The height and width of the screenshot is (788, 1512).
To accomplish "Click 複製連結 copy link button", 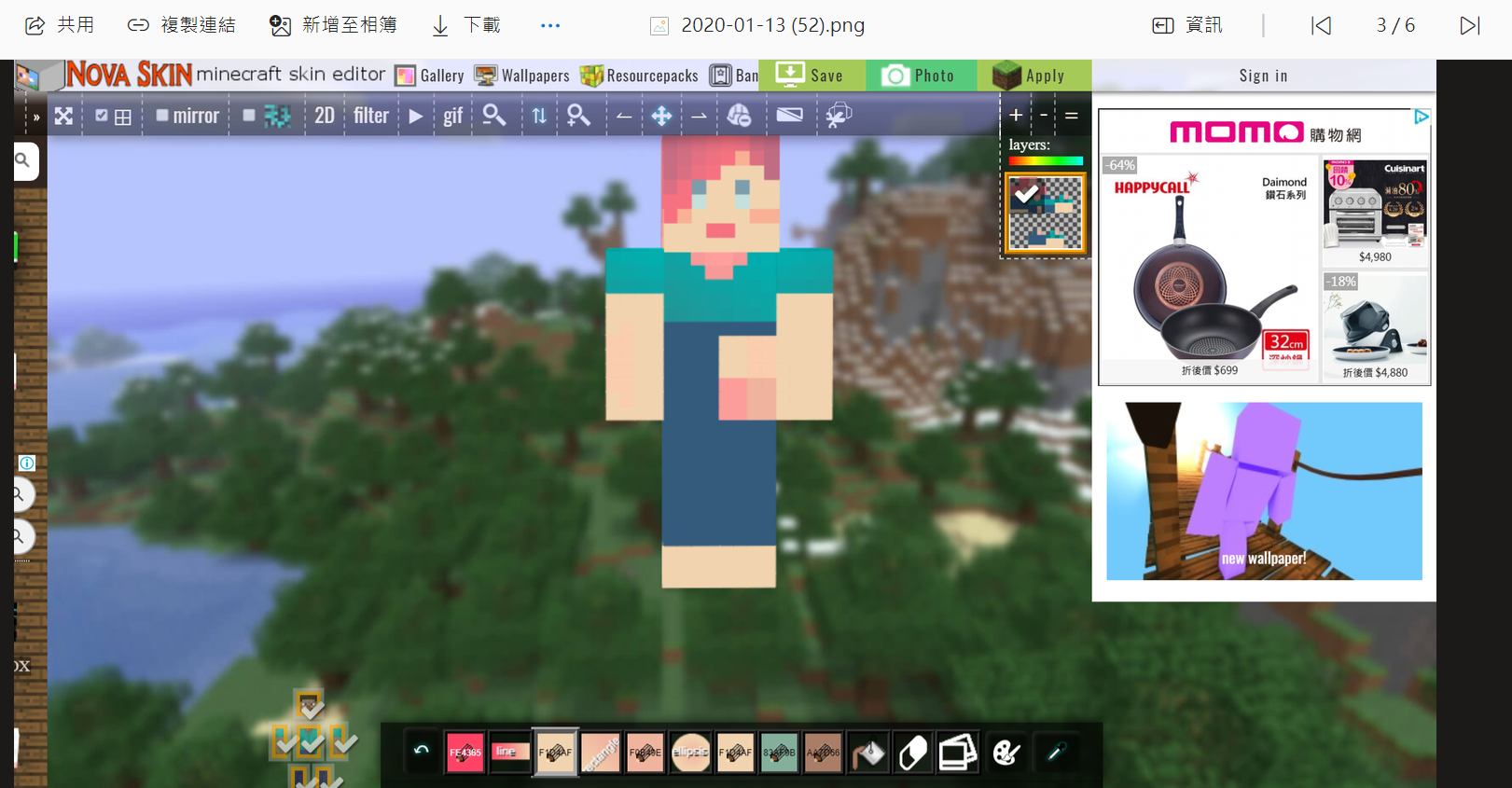I will pos(181,25).
